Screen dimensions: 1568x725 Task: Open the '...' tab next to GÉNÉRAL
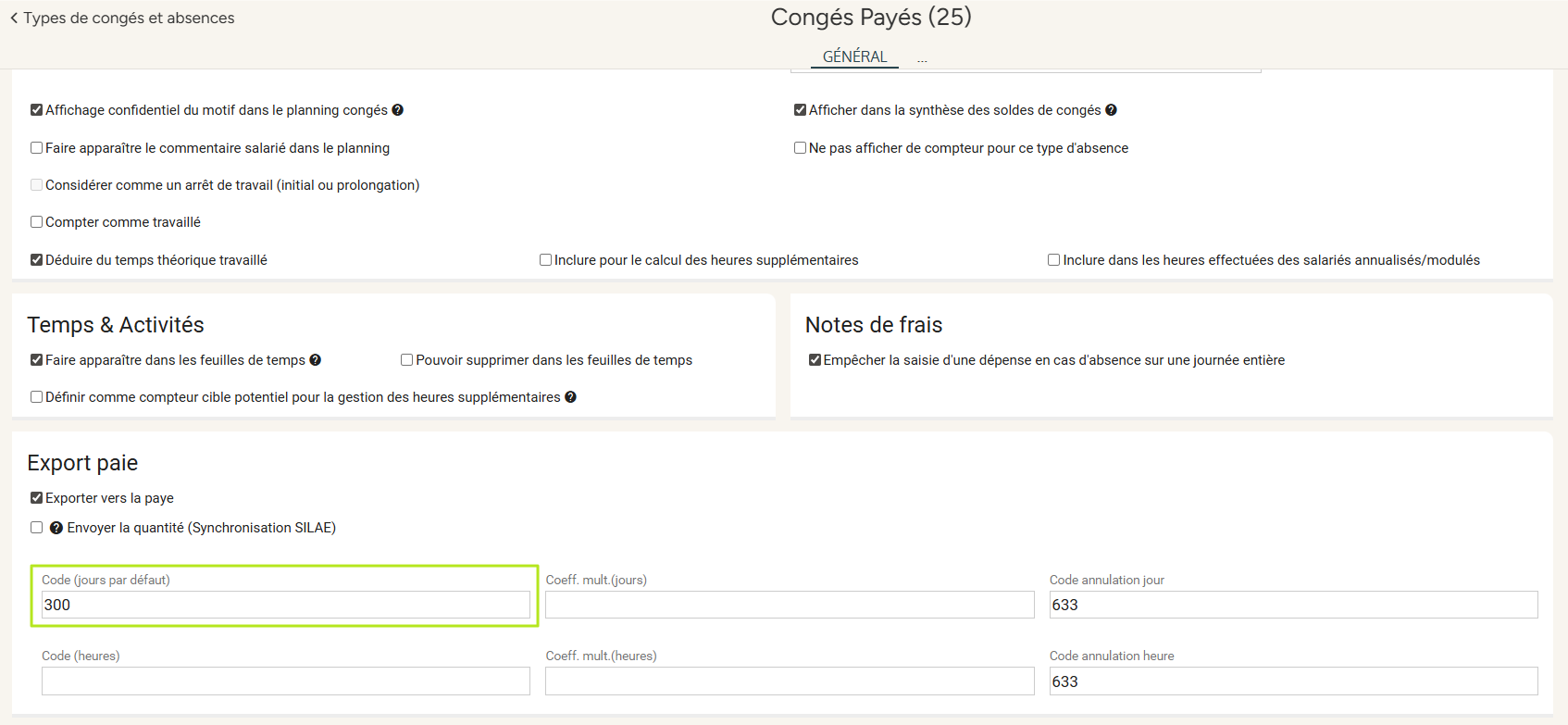pyautogui.click(x=922, y=58)
